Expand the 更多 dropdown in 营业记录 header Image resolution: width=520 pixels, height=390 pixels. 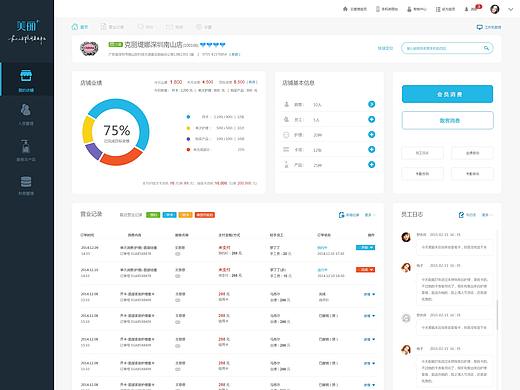point(369,215)
